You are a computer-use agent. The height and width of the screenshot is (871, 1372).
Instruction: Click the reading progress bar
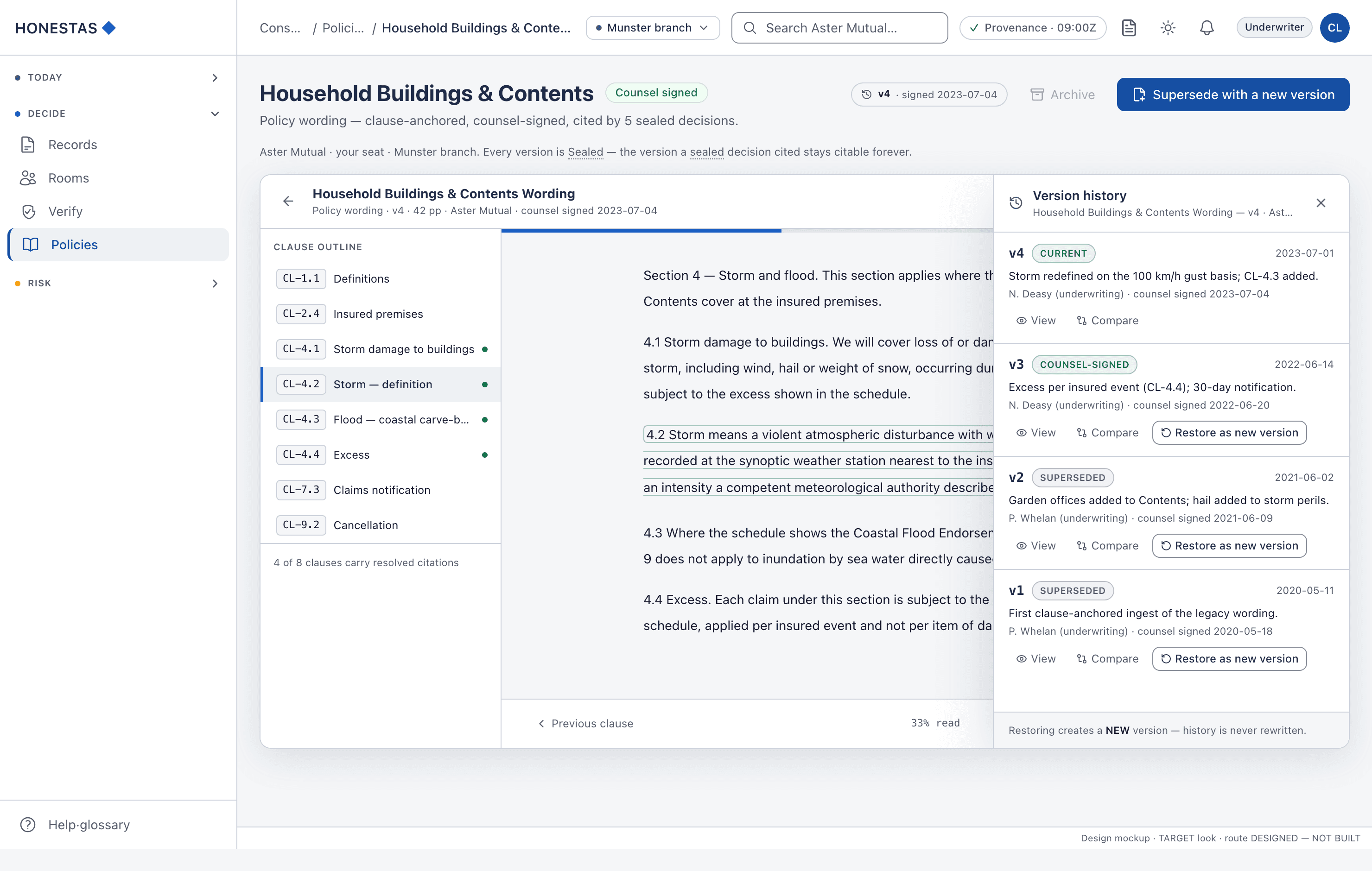[747, 231]
